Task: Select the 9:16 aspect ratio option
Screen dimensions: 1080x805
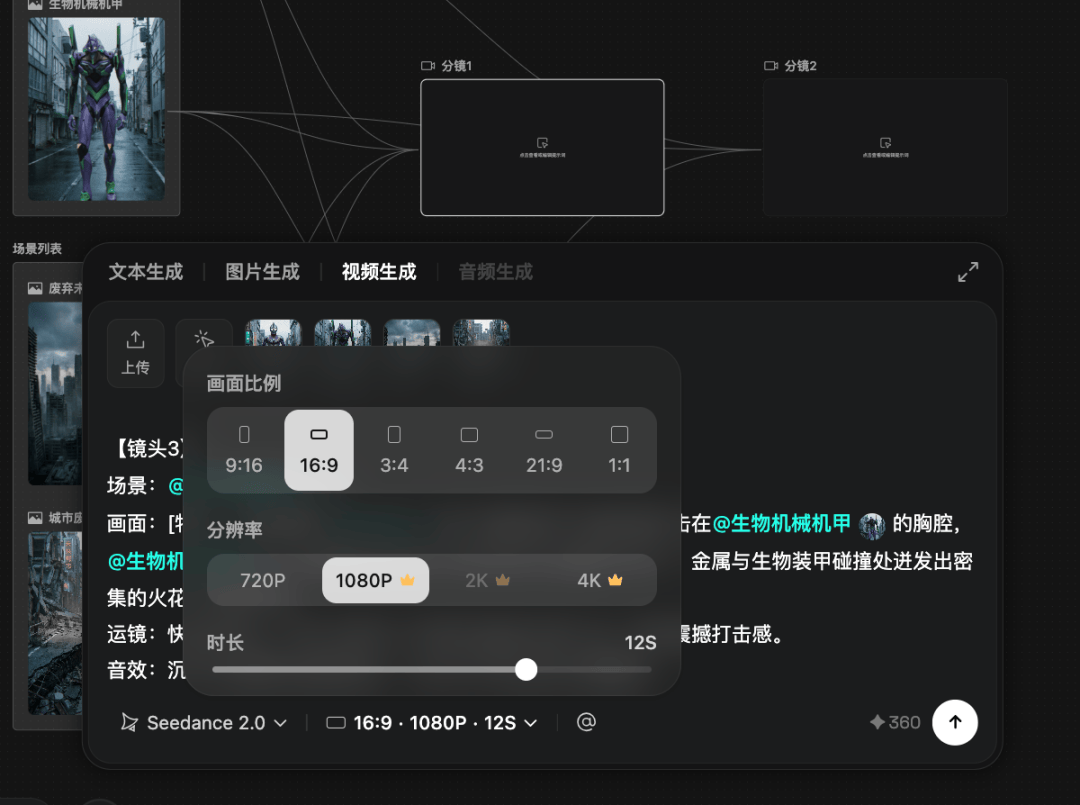Action: pos(244,450)
